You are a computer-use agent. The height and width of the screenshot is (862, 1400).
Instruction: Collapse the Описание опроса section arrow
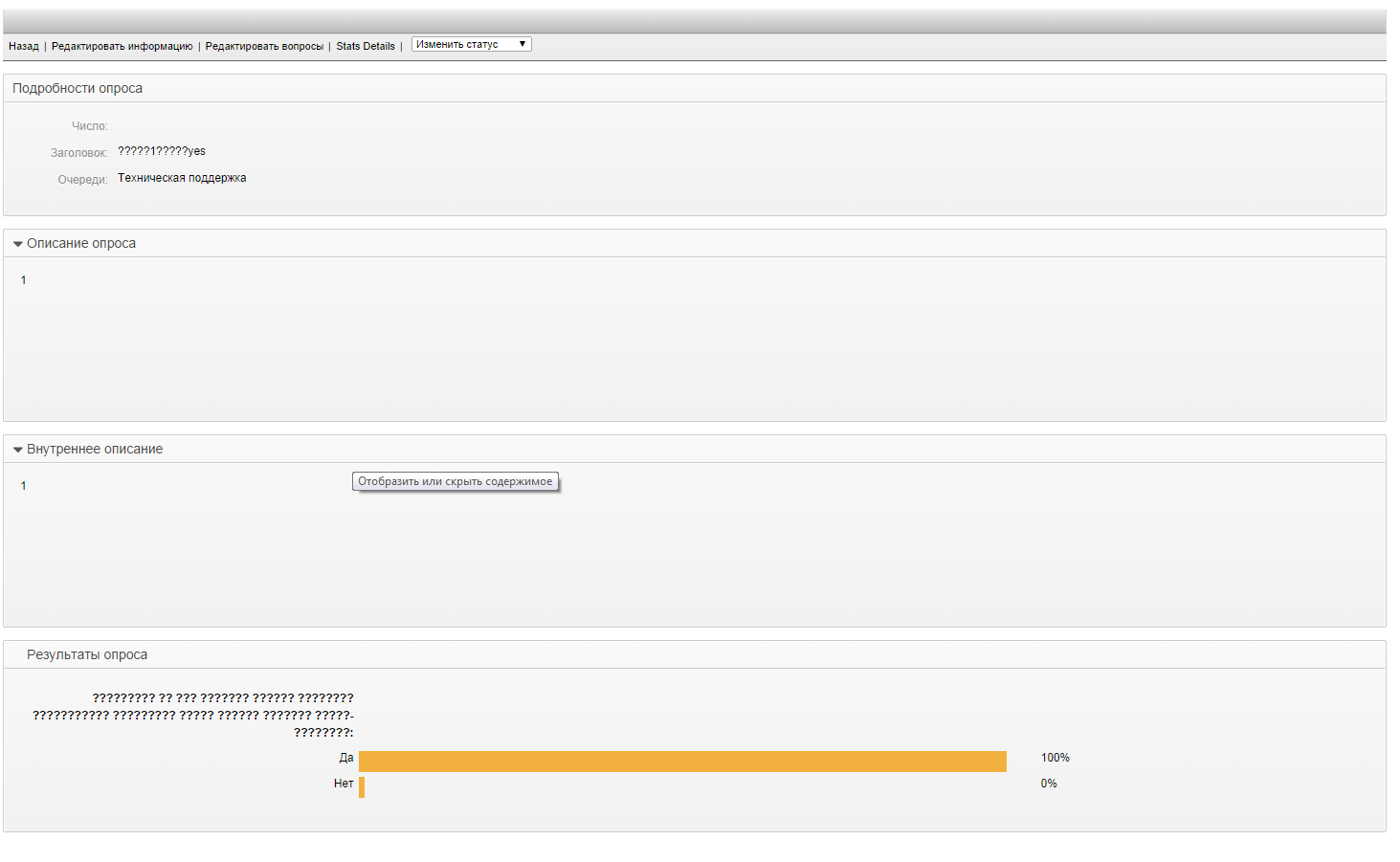coord(17,244)
